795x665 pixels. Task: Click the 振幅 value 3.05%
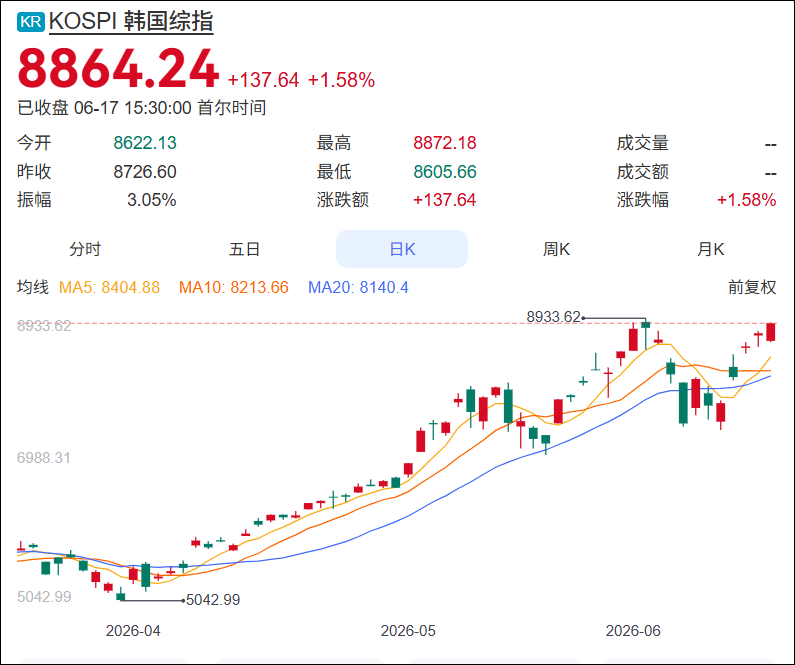(x=152, y=200)
